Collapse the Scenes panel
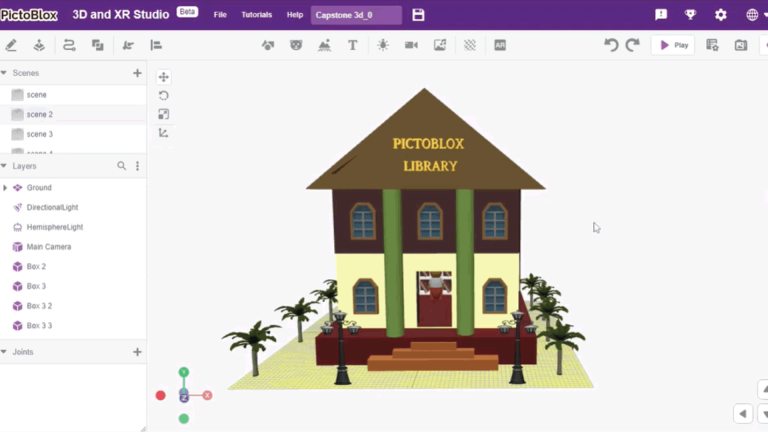Screen dimensions: 768x432 [x=4, y=73]
